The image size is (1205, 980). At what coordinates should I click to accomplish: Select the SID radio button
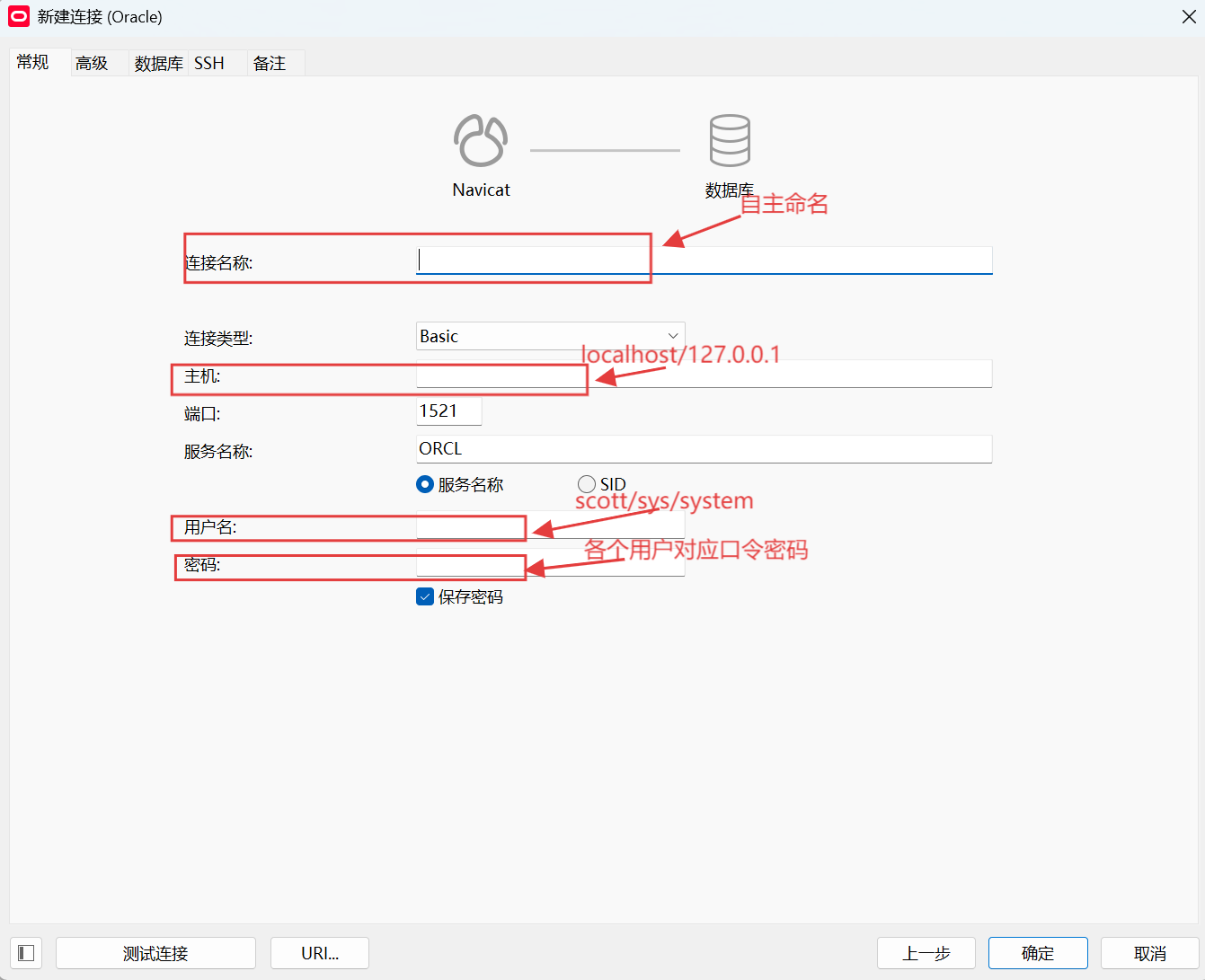point(587,484)
